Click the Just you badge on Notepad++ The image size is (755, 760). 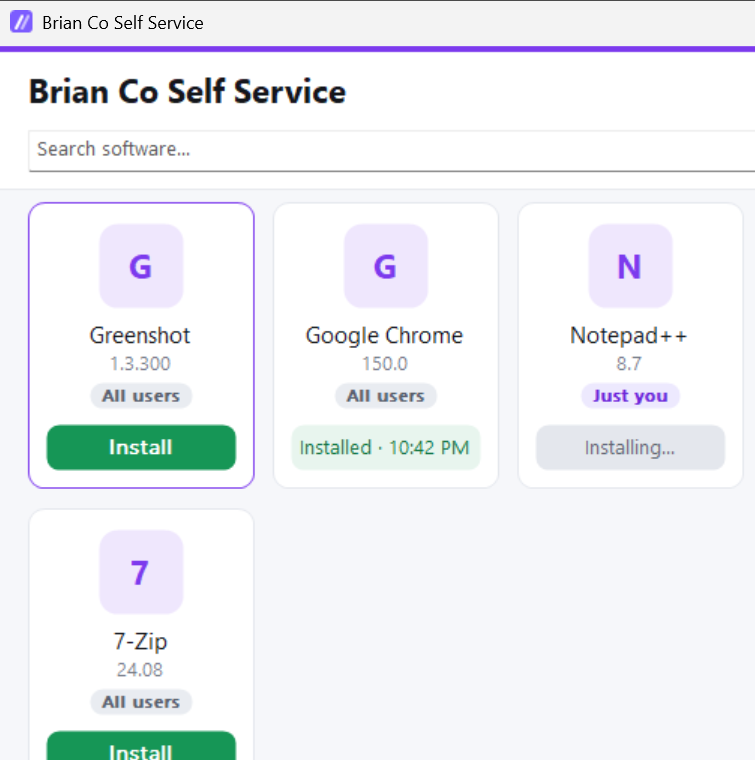pyautogui.click(x=630, y=396)
